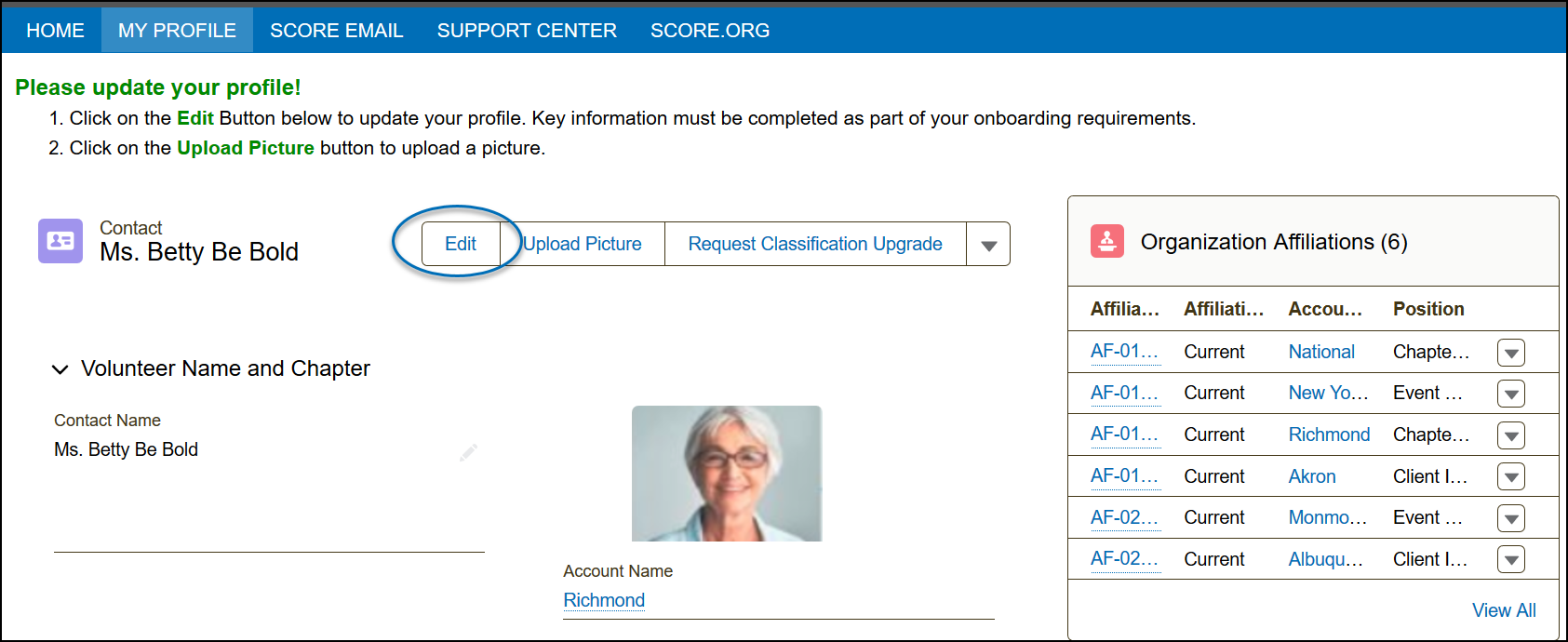Viewport: 1568px width, 642px height.
Task: Open the row menu for Richmond affiliation
Action: point(1510,435)
